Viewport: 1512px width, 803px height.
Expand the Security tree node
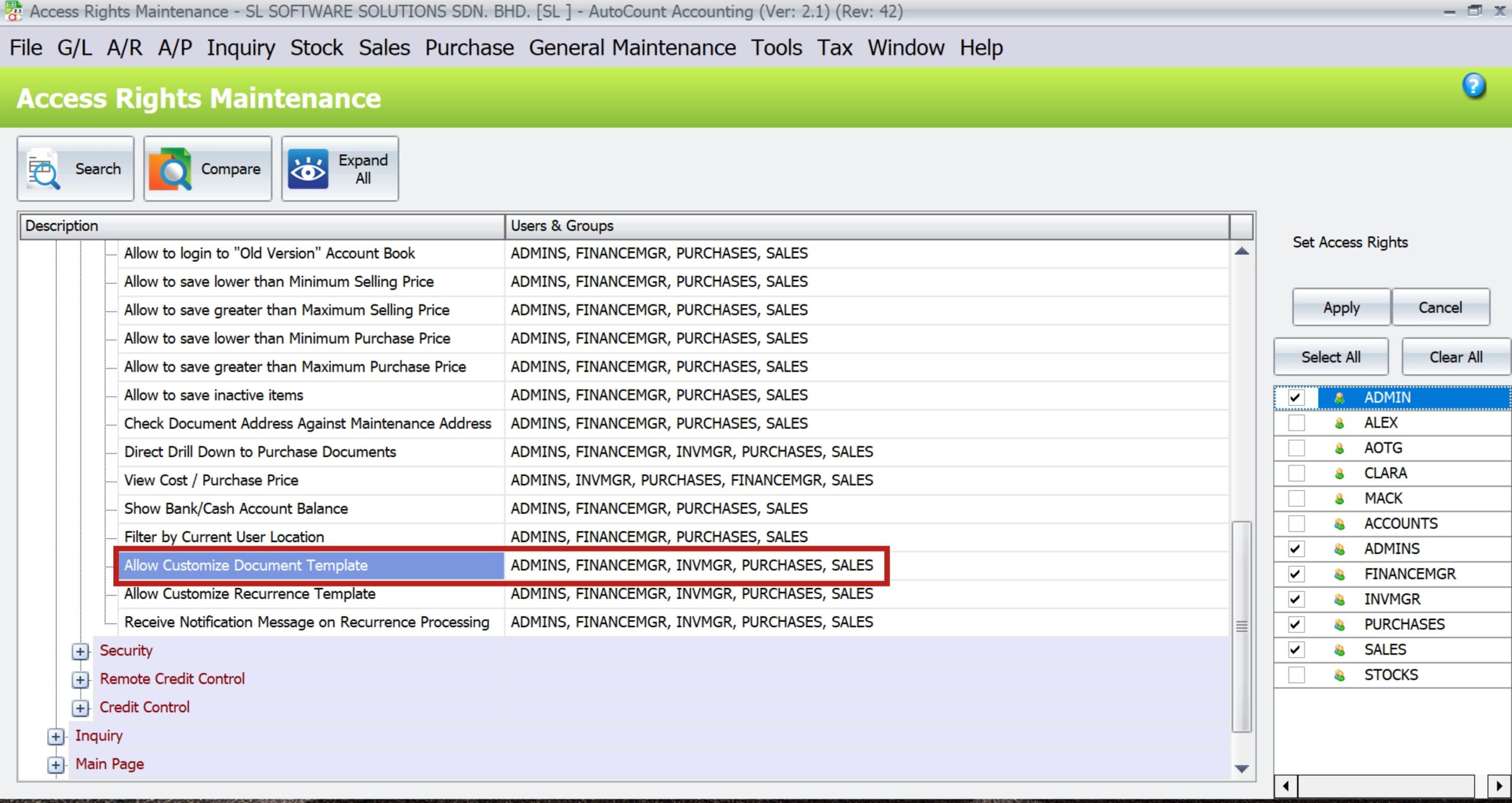pyautogui.click(x=80, y=651)
